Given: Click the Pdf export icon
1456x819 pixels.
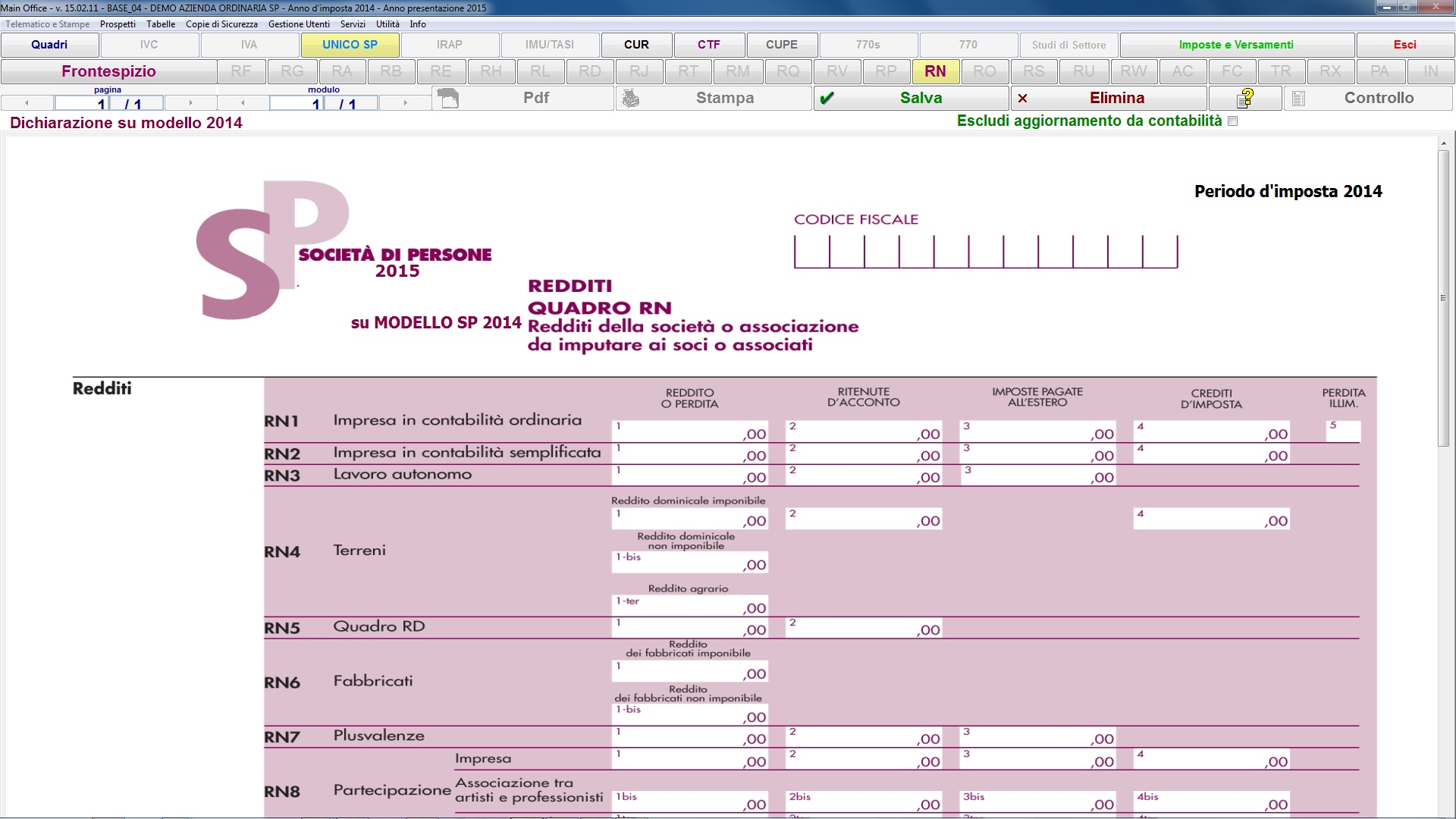Looking at the screenshot, I should (x=448, y=98).
